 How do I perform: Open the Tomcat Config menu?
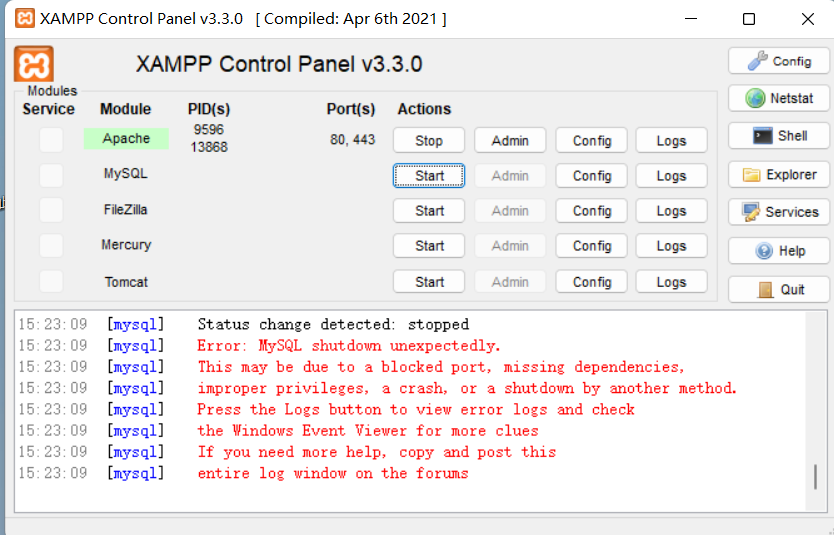[591, 281]
